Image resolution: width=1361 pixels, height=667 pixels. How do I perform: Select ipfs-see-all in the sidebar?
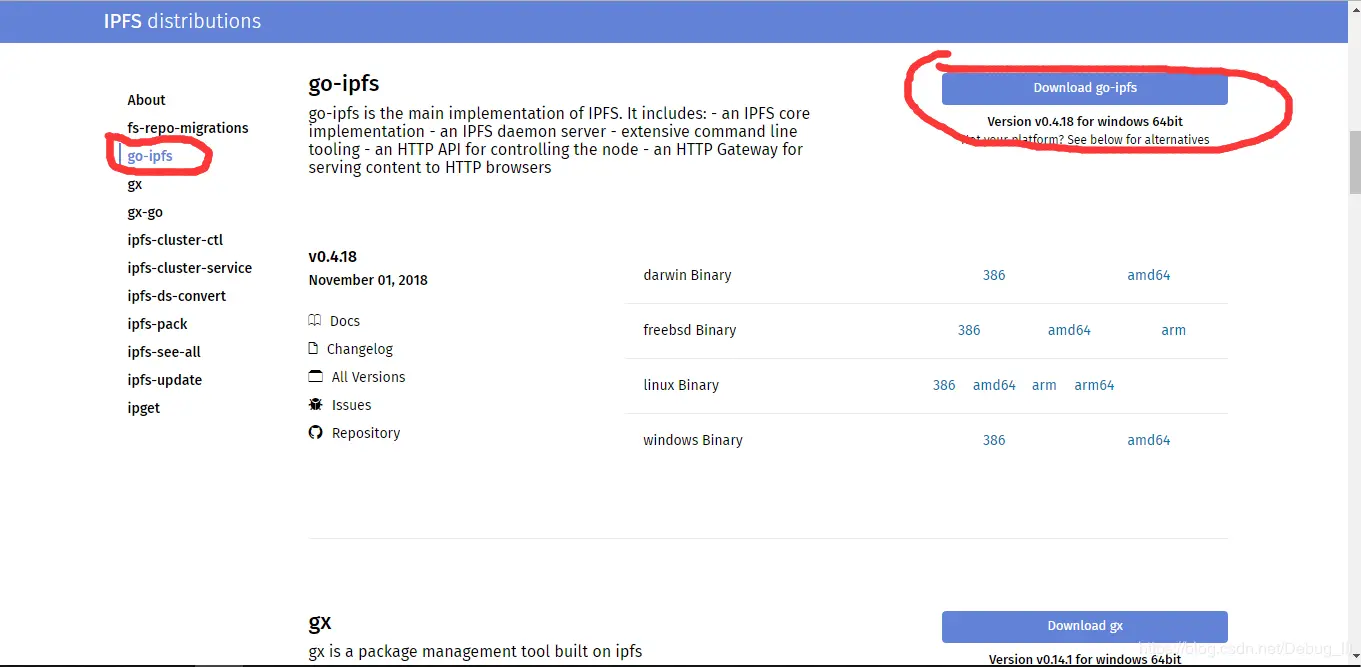coord(164,352)
